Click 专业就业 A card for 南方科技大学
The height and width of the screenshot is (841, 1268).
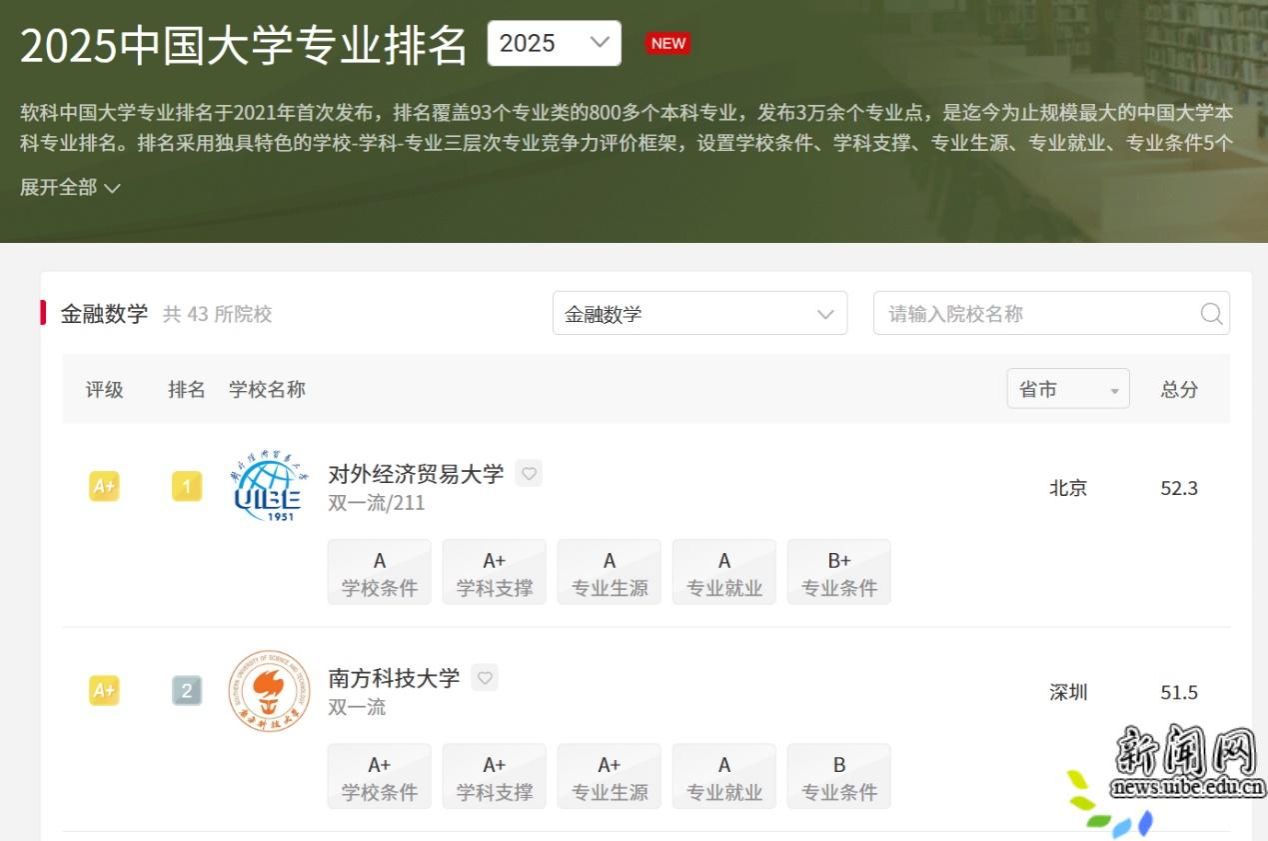[725, 777]
